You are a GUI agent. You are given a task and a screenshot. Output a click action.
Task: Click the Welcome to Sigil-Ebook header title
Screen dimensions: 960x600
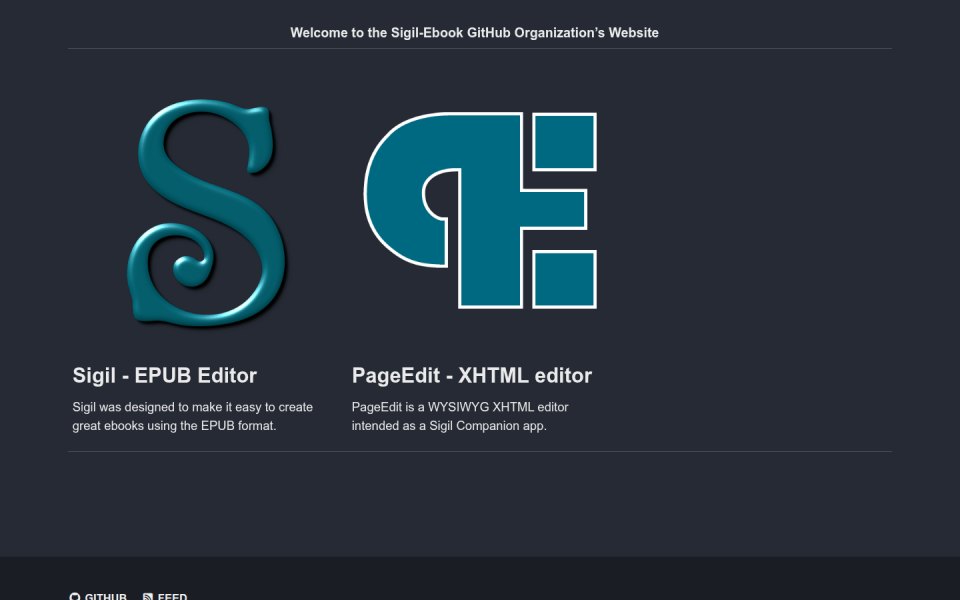coord(474,33)
